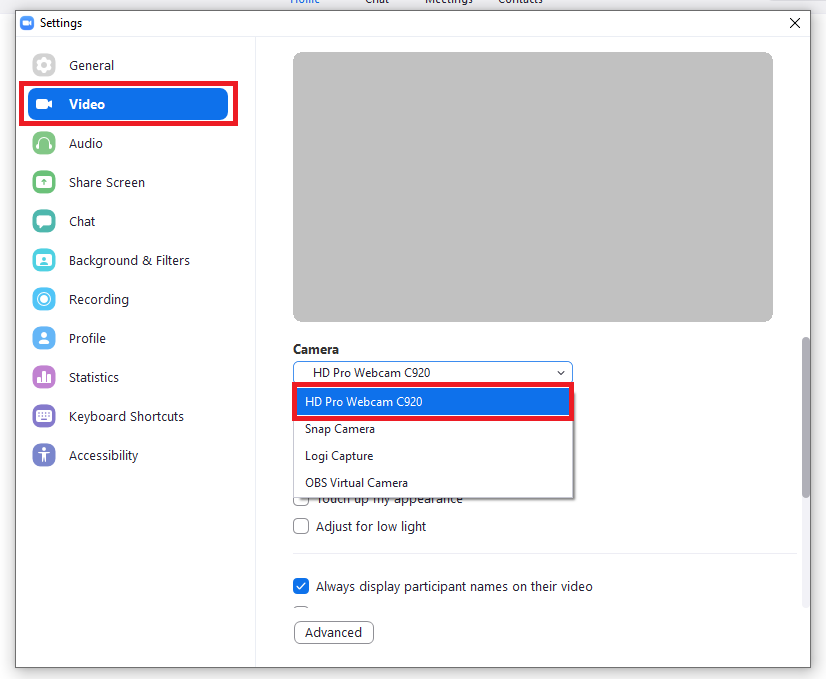Close the Settings window
Viewport: 826px width, 679px height.
point(795,23)
